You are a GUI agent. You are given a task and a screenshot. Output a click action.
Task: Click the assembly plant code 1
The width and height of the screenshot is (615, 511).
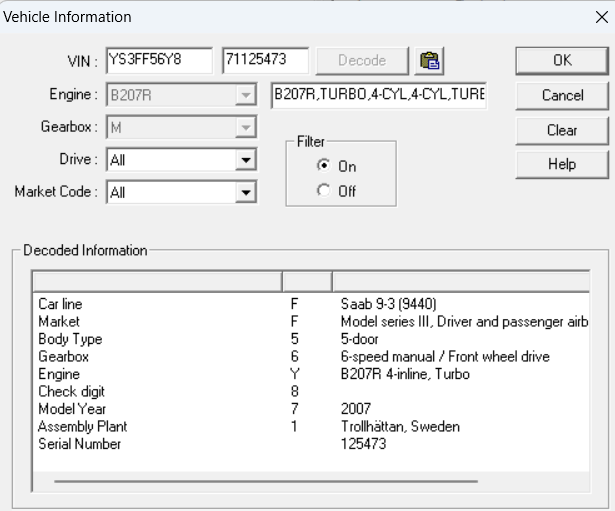coord(294,426)
